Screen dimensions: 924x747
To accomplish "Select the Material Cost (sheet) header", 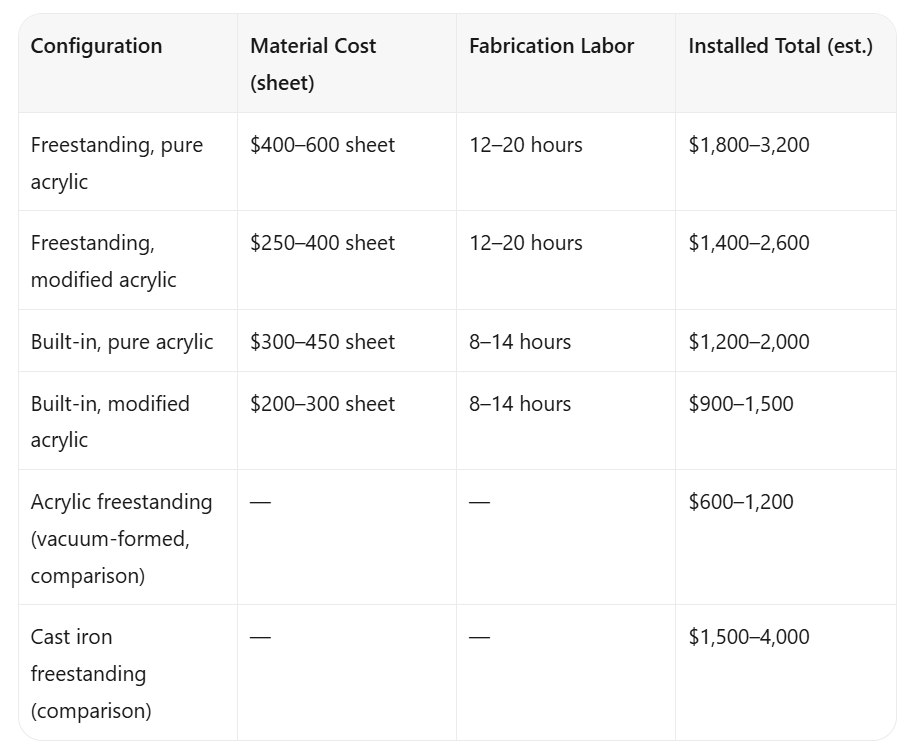I will [x=313, y=64].
